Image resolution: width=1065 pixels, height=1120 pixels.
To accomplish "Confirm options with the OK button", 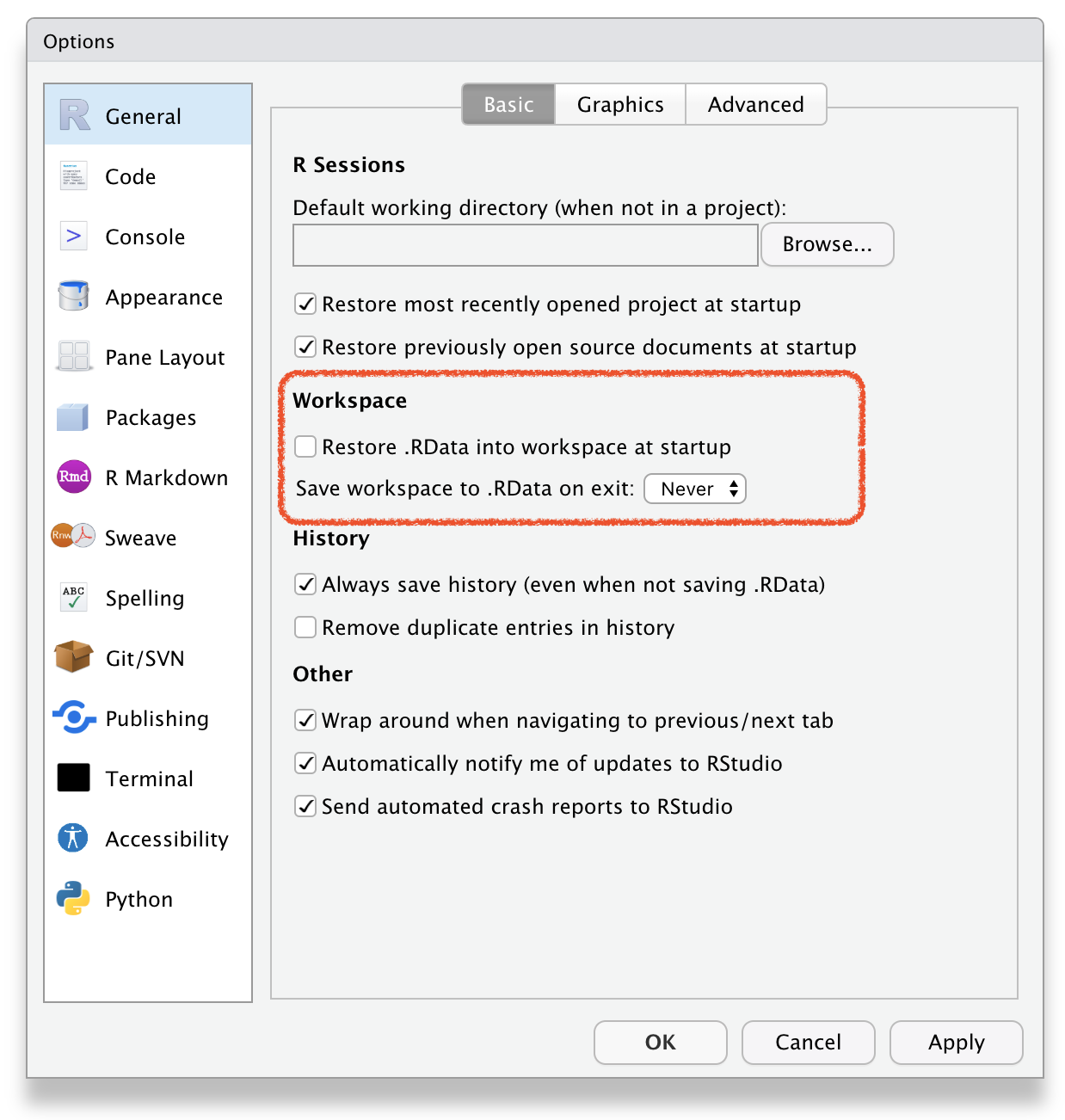I will click(x=661, y=1043).
